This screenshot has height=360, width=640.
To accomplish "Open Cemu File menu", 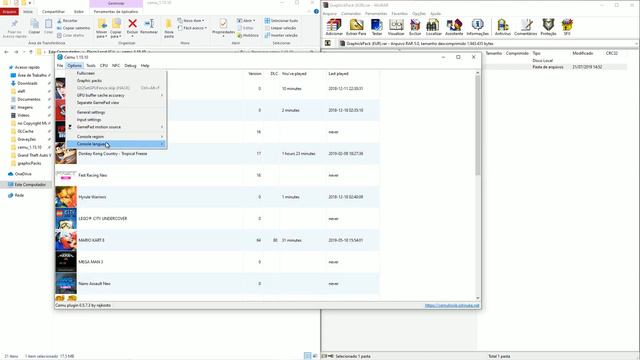I will 60,65.
